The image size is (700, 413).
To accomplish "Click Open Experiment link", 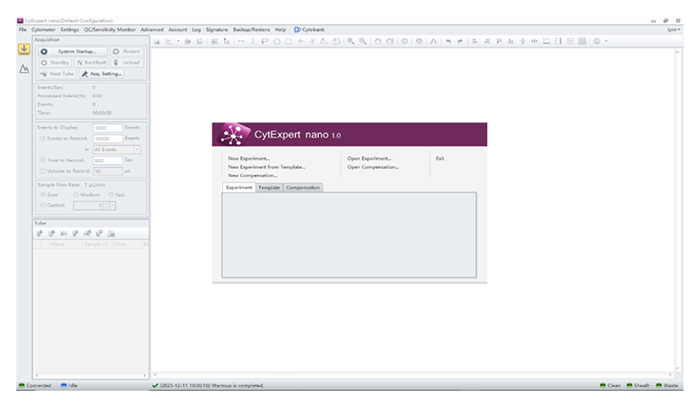I will (369, 158).
